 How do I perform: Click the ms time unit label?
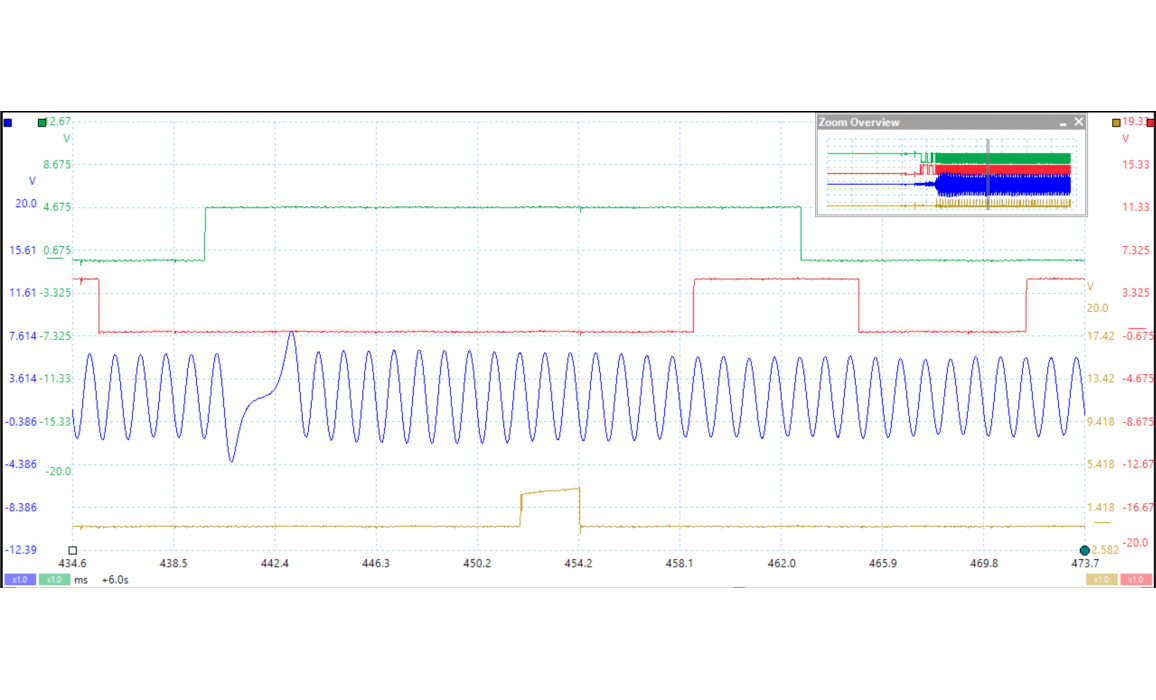click(81, 580)
